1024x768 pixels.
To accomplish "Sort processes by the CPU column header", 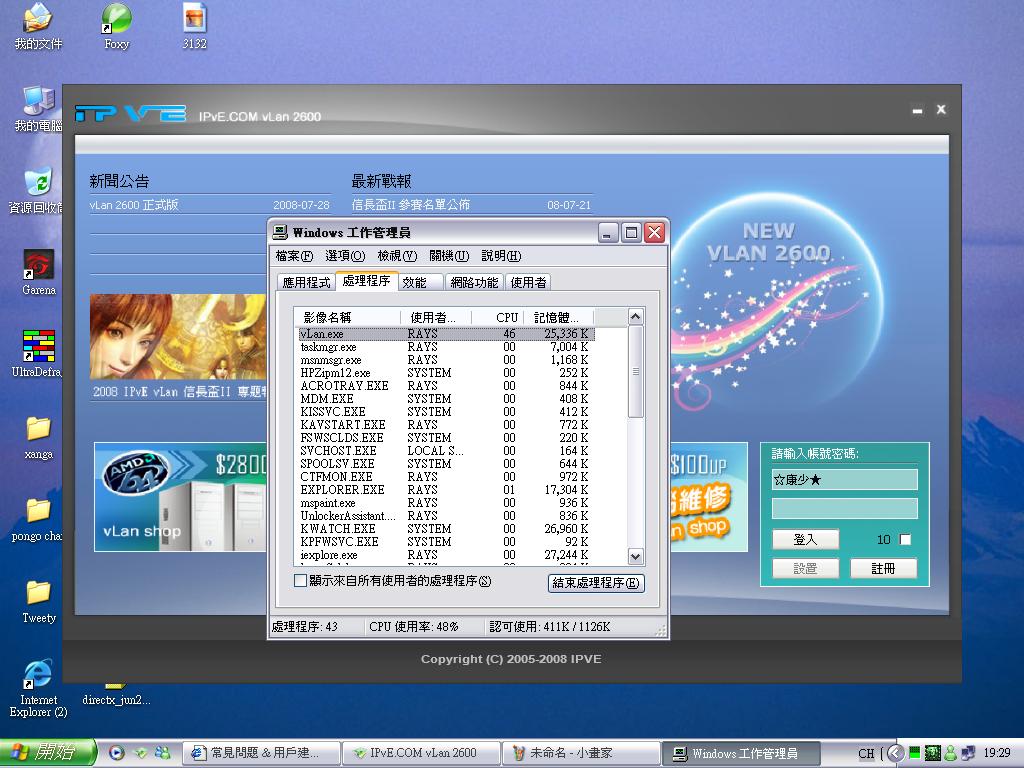I will [507, 317].
